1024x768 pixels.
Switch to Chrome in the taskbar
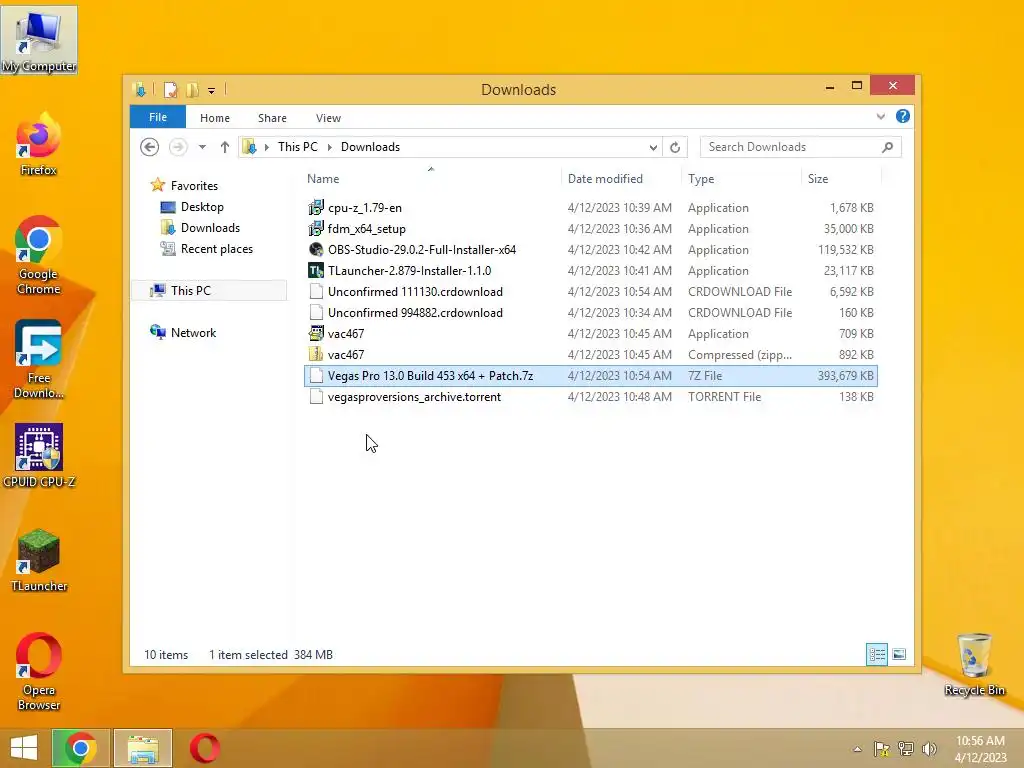click(80, 748)
